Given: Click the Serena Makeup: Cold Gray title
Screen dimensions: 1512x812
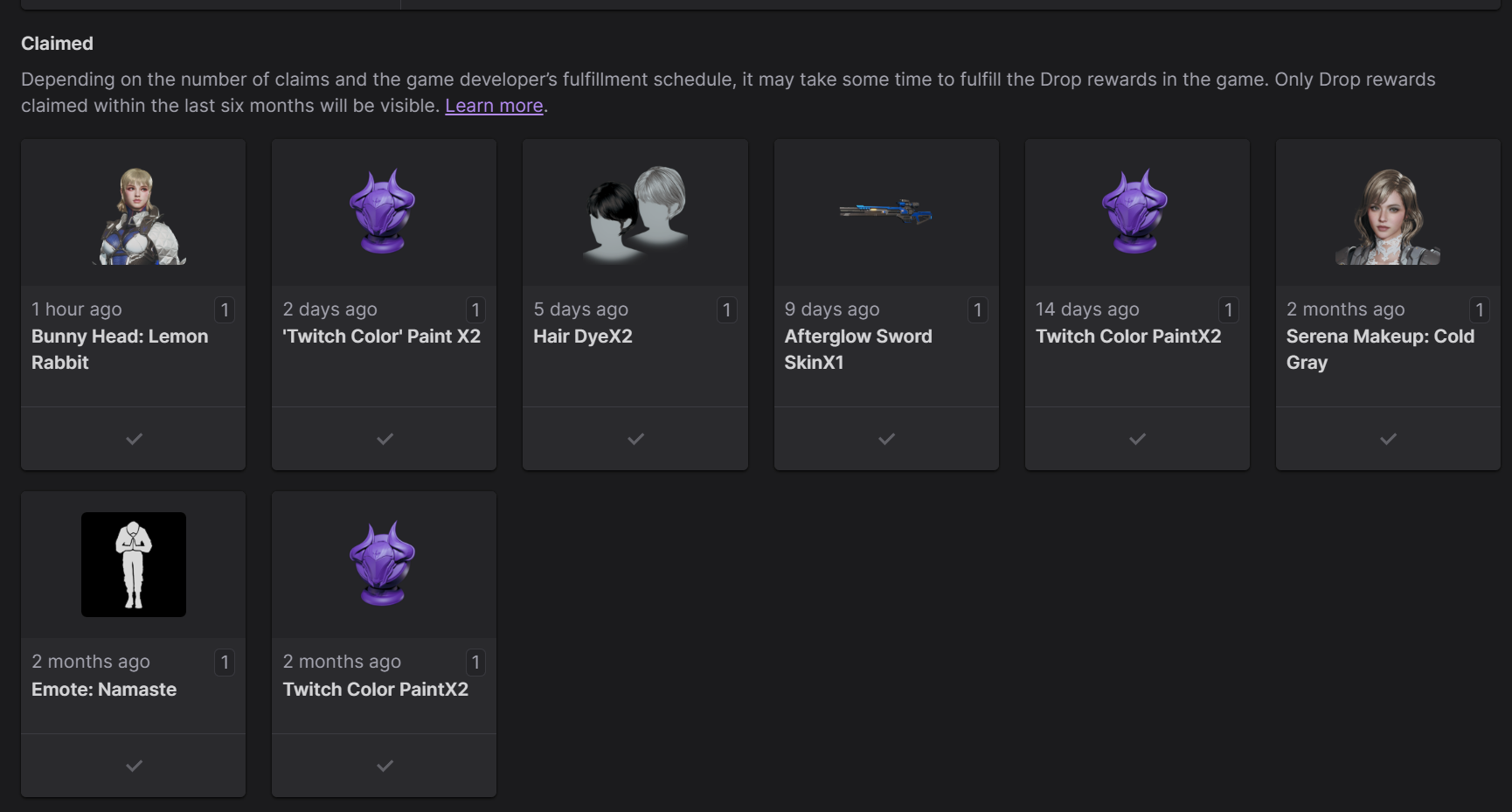Looking at the screenshot, I should 1380,350.
